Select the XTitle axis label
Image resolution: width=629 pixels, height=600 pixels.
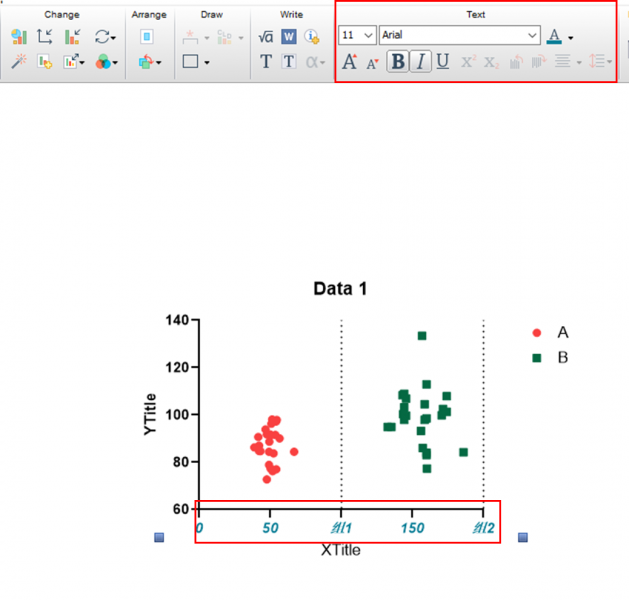pos(341,550)
